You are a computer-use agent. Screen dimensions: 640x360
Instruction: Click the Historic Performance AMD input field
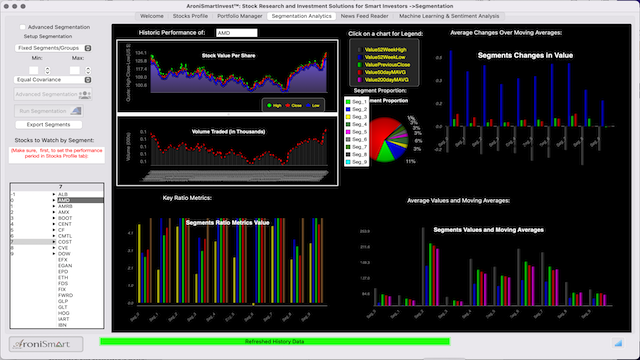(237, 33)
